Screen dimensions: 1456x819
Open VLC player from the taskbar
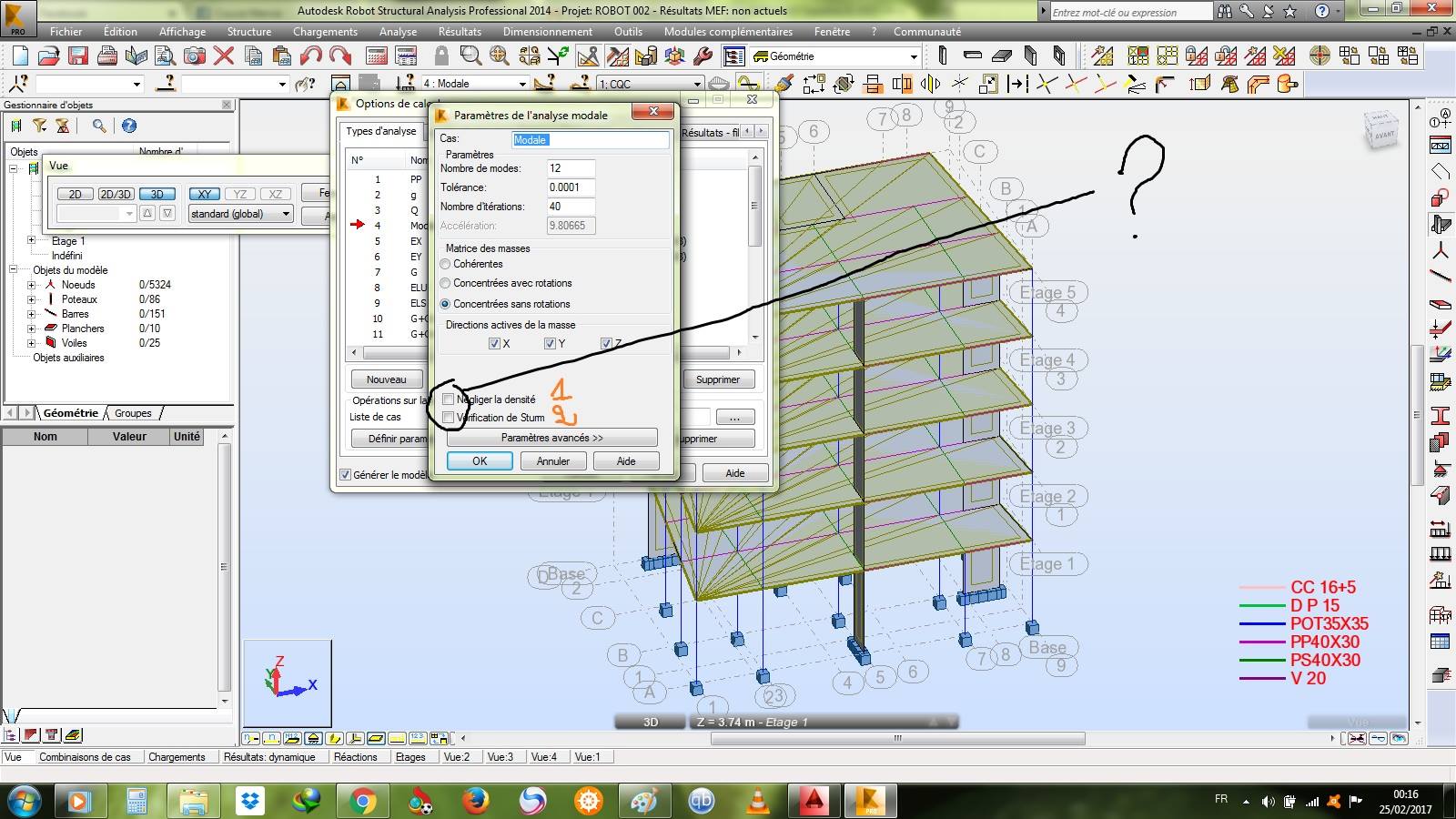coord(757,802)
